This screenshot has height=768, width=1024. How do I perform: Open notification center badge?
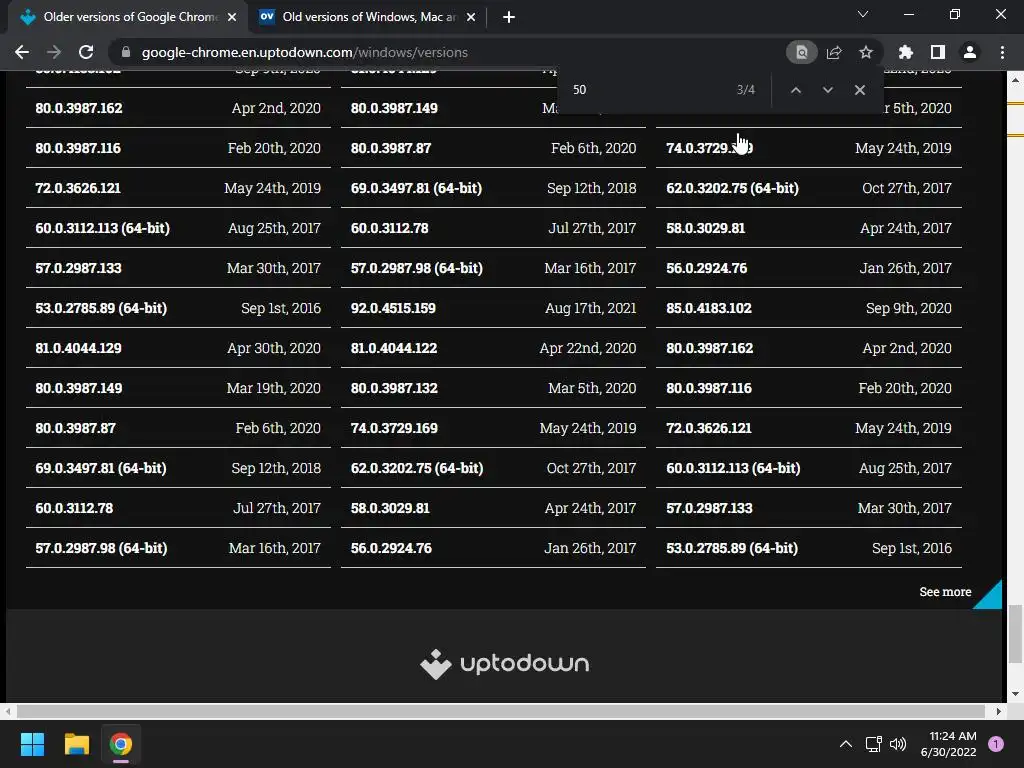coord(996,744)
